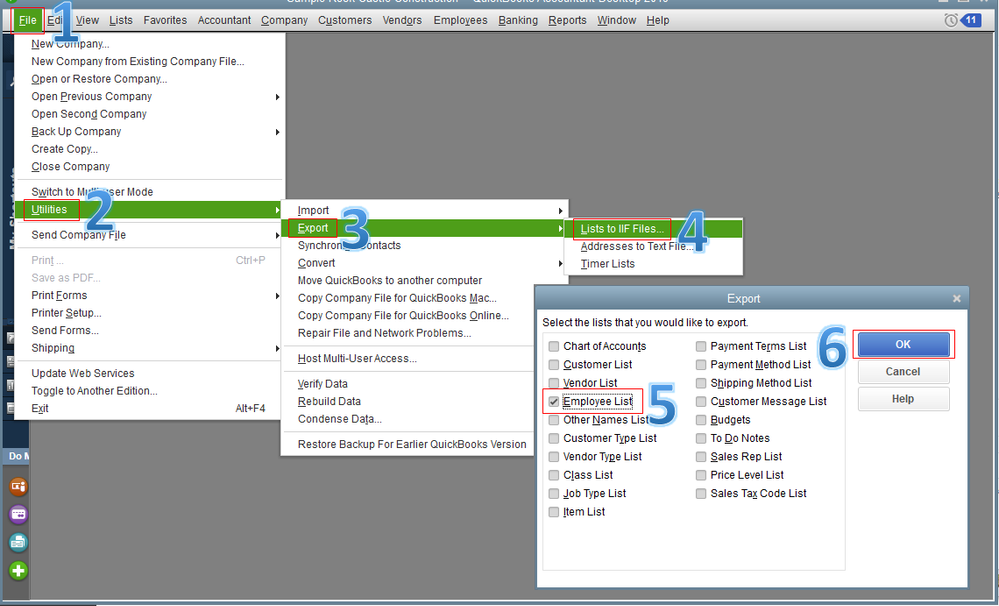Viewport: 999px width, 606px height.
Task: Check the Budgets checkbox
Action: (x=701, y=420)
